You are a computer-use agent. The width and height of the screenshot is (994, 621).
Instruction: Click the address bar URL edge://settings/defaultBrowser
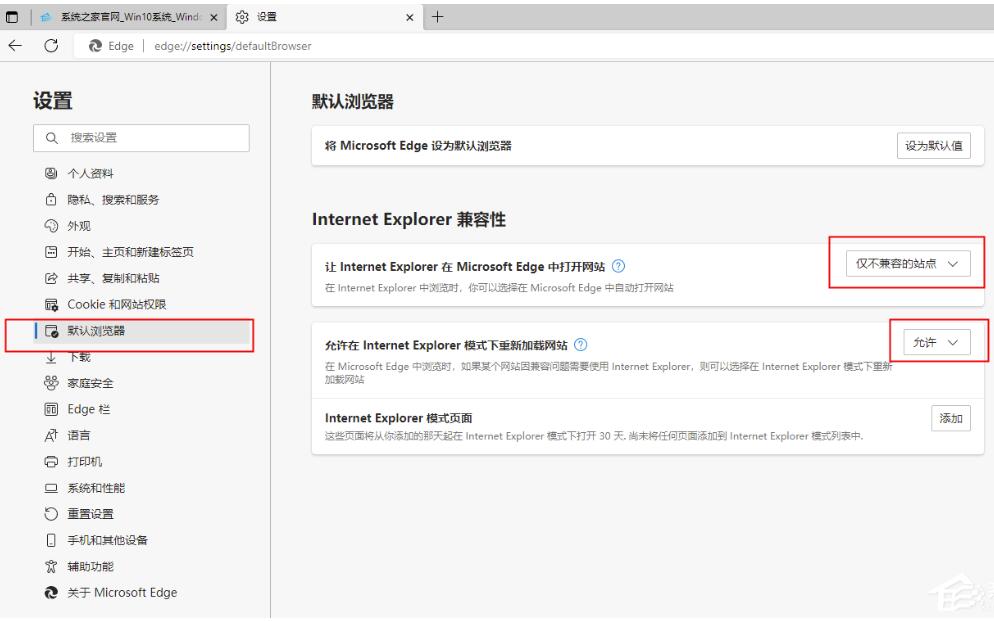[x=233, y=46]
